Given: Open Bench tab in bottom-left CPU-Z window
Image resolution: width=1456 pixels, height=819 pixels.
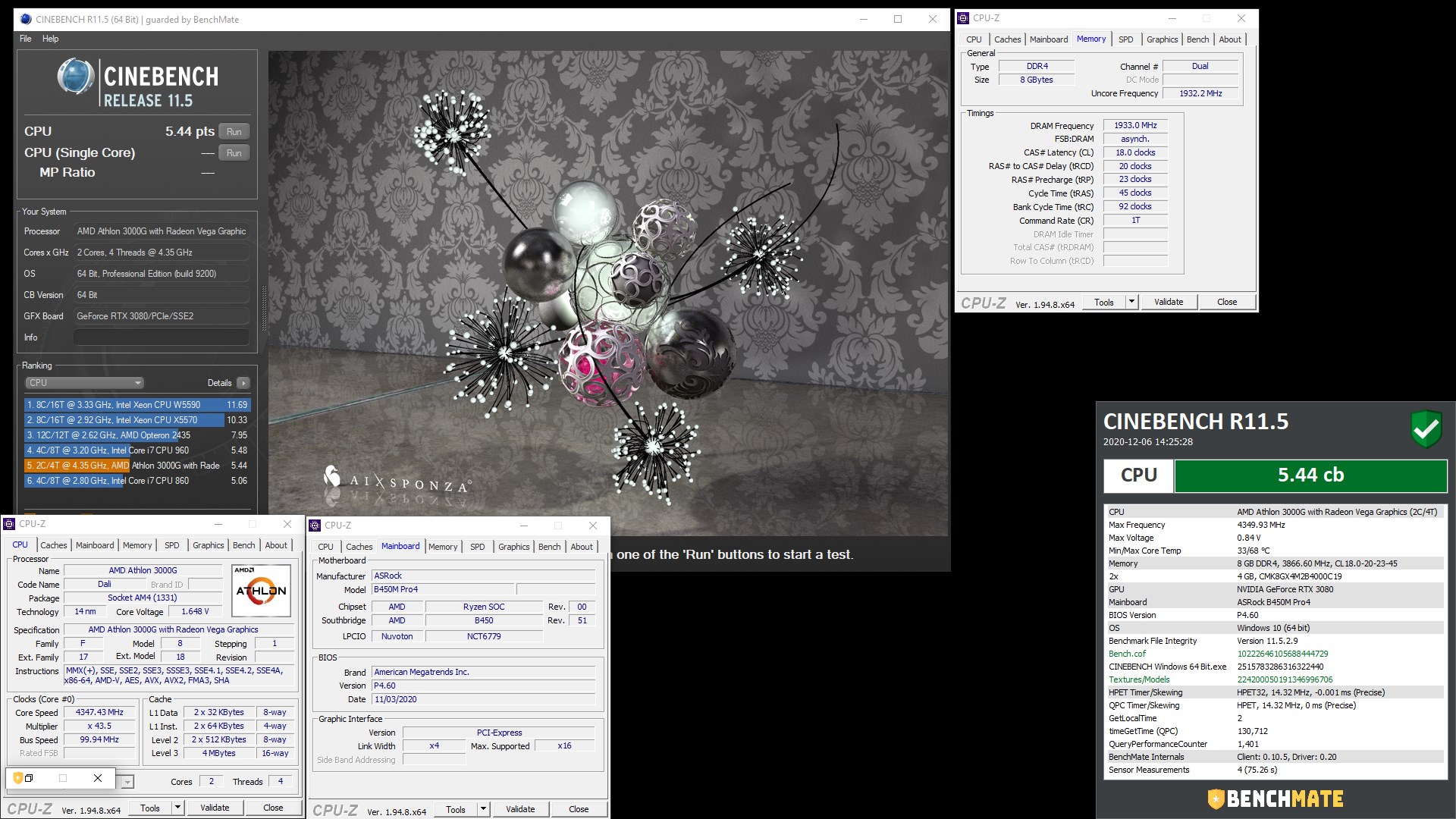Looking at the screenshot, I should point(243,545).
